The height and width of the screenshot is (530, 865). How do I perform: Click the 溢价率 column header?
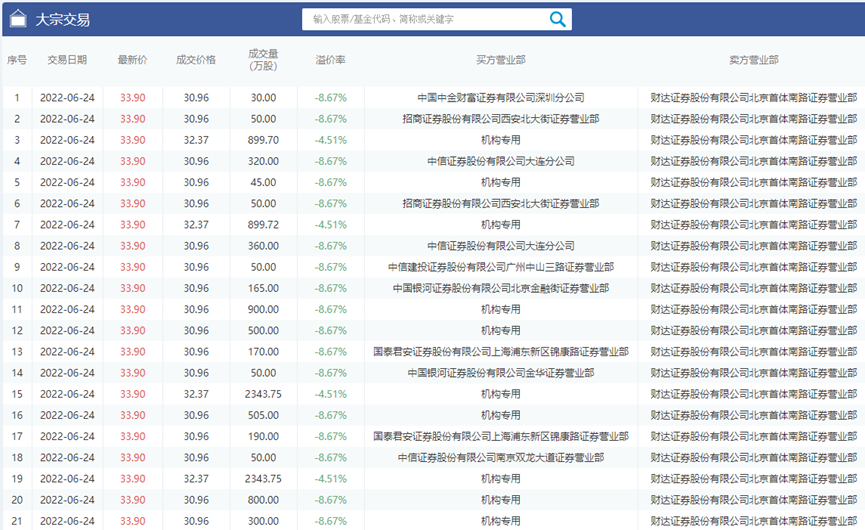330,60
